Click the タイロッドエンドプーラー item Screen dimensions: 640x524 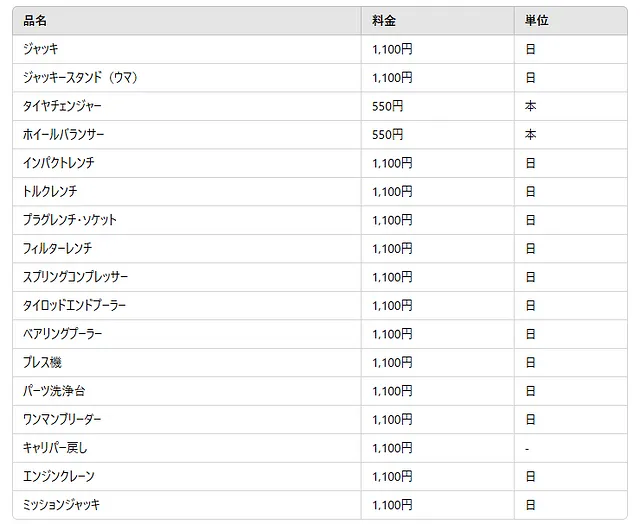point(74,305)
